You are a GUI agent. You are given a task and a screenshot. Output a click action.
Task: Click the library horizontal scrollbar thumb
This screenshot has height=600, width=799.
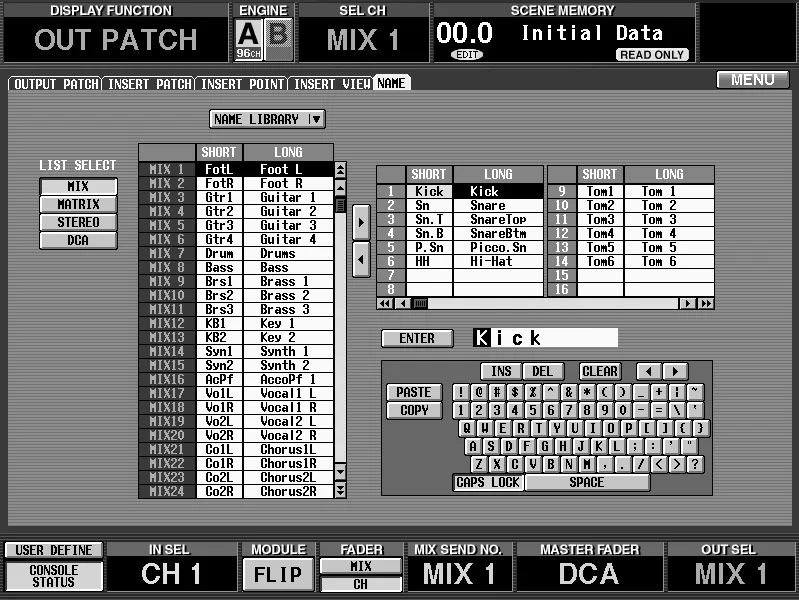point(420,303)
